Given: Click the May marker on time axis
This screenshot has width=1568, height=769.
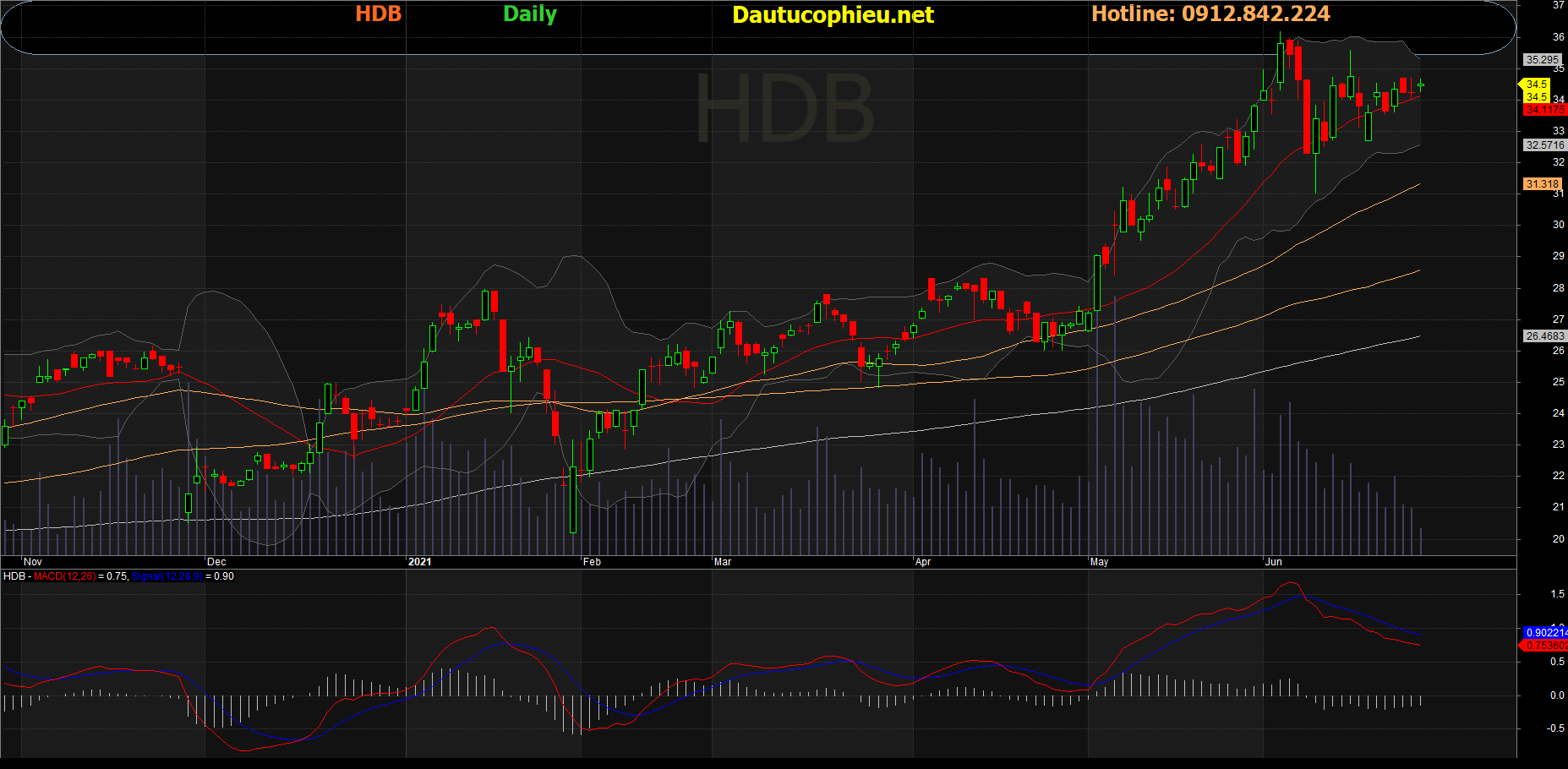Looking at the screenshot, I should pyautogui.click(x=1099, y=562).
